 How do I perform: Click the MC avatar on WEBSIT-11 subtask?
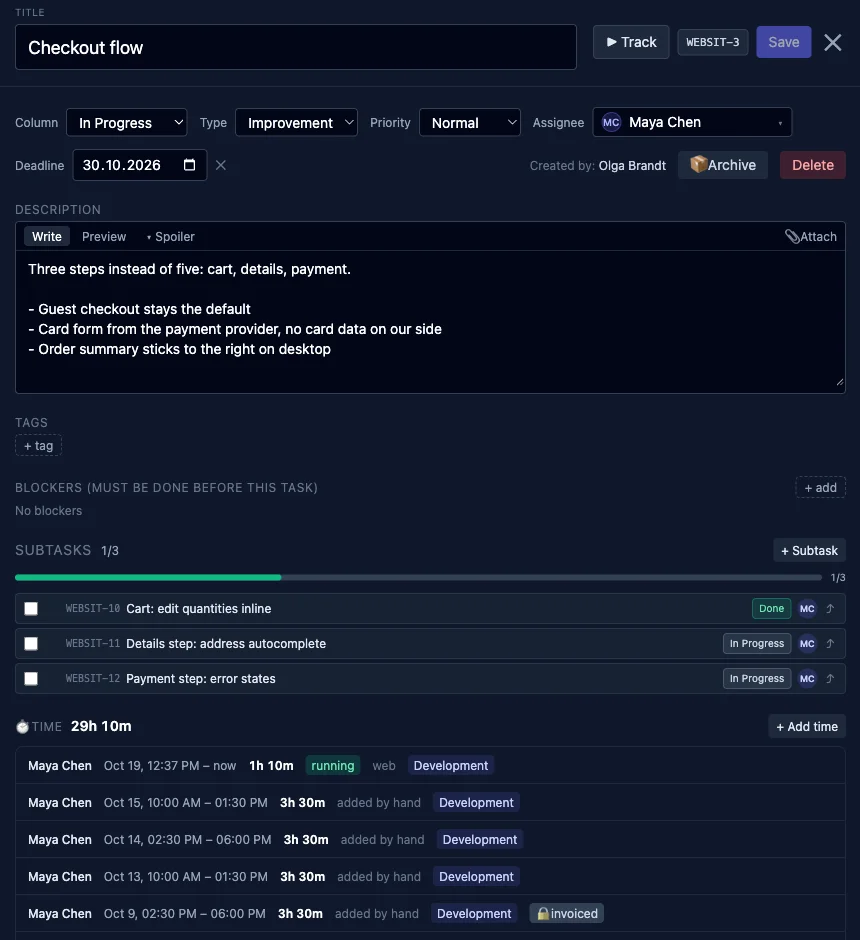[807, 644]
